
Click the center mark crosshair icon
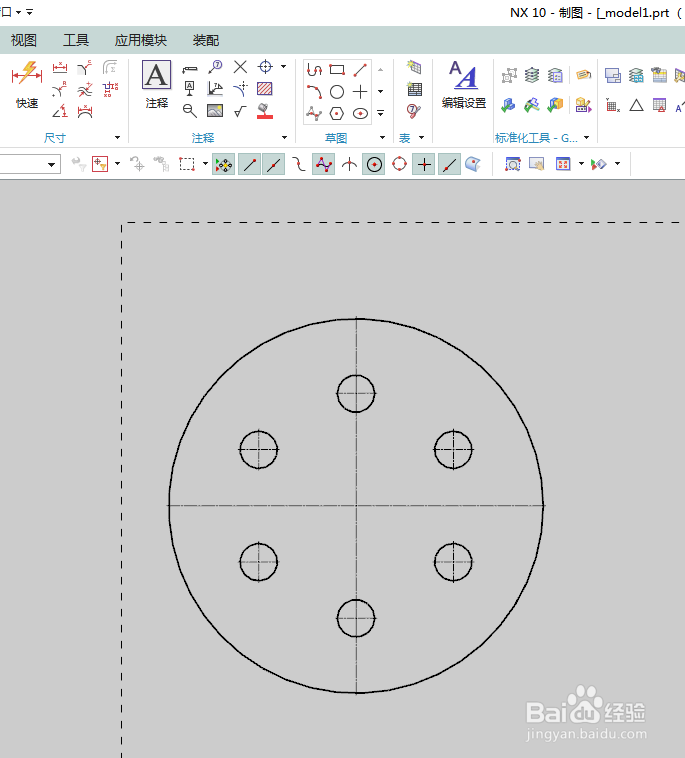coord(265,67)
